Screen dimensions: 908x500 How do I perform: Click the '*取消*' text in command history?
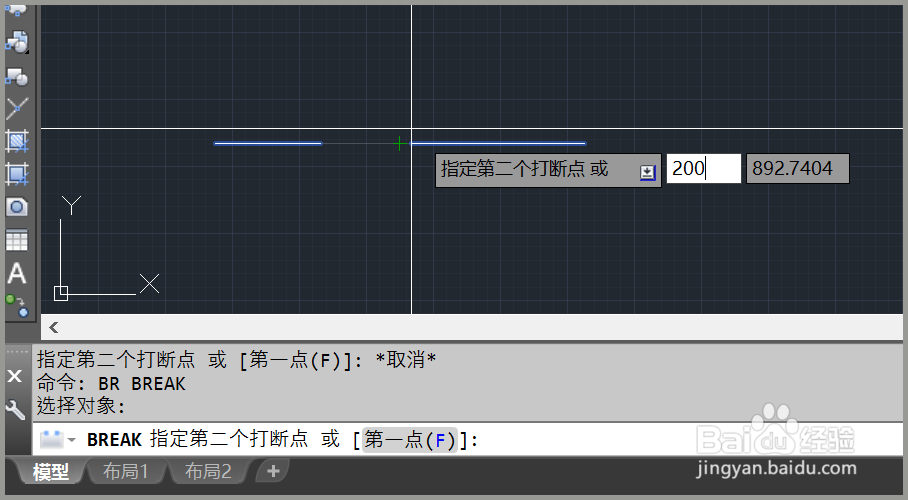coord(406,360)
